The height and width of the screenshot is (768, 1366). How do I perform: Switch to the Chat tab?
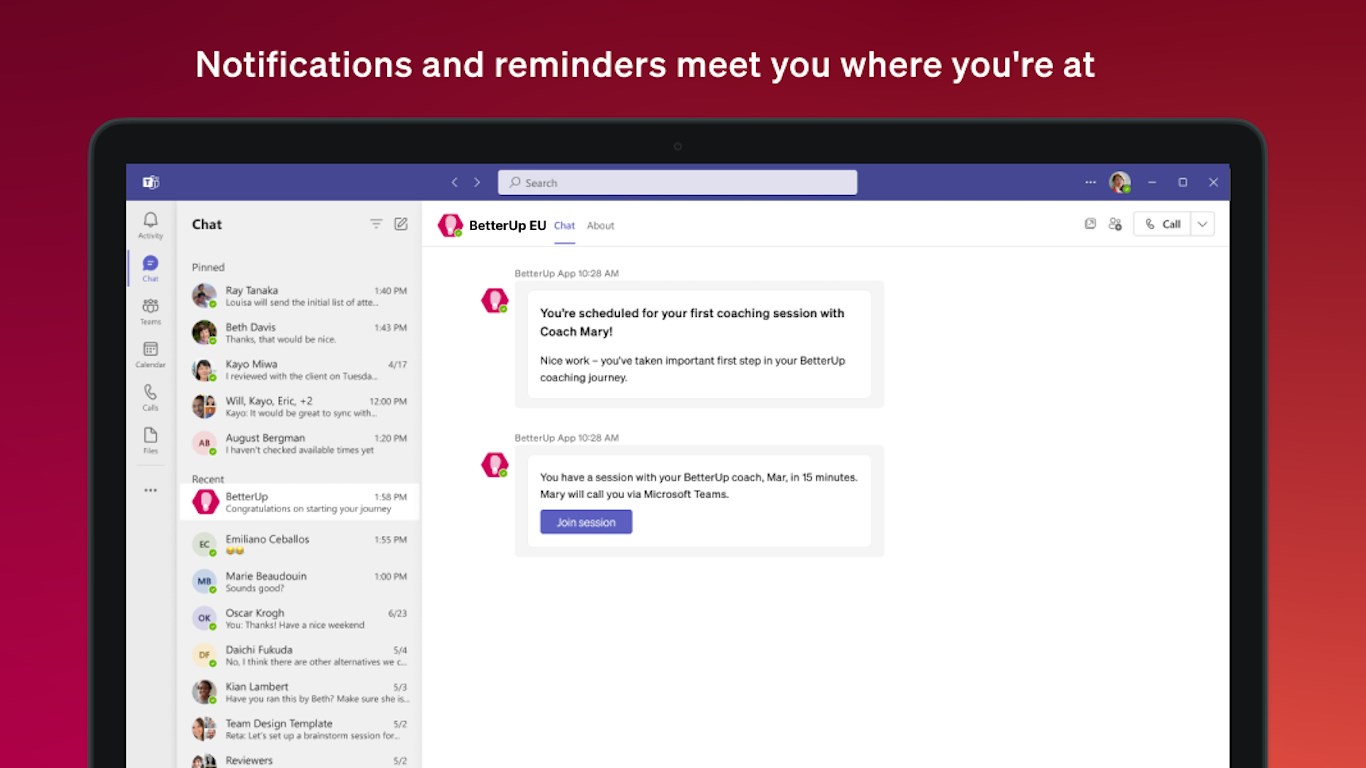(564, 226)
